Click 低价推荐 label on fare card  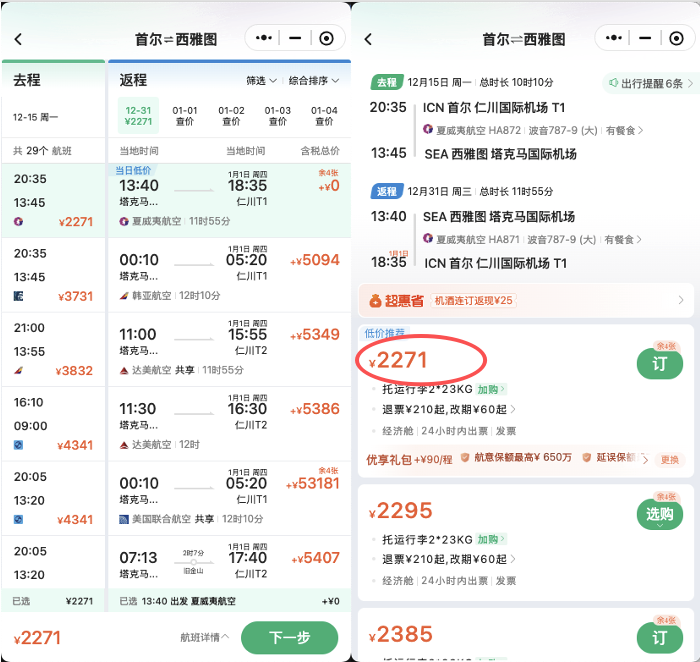point(384,333)
